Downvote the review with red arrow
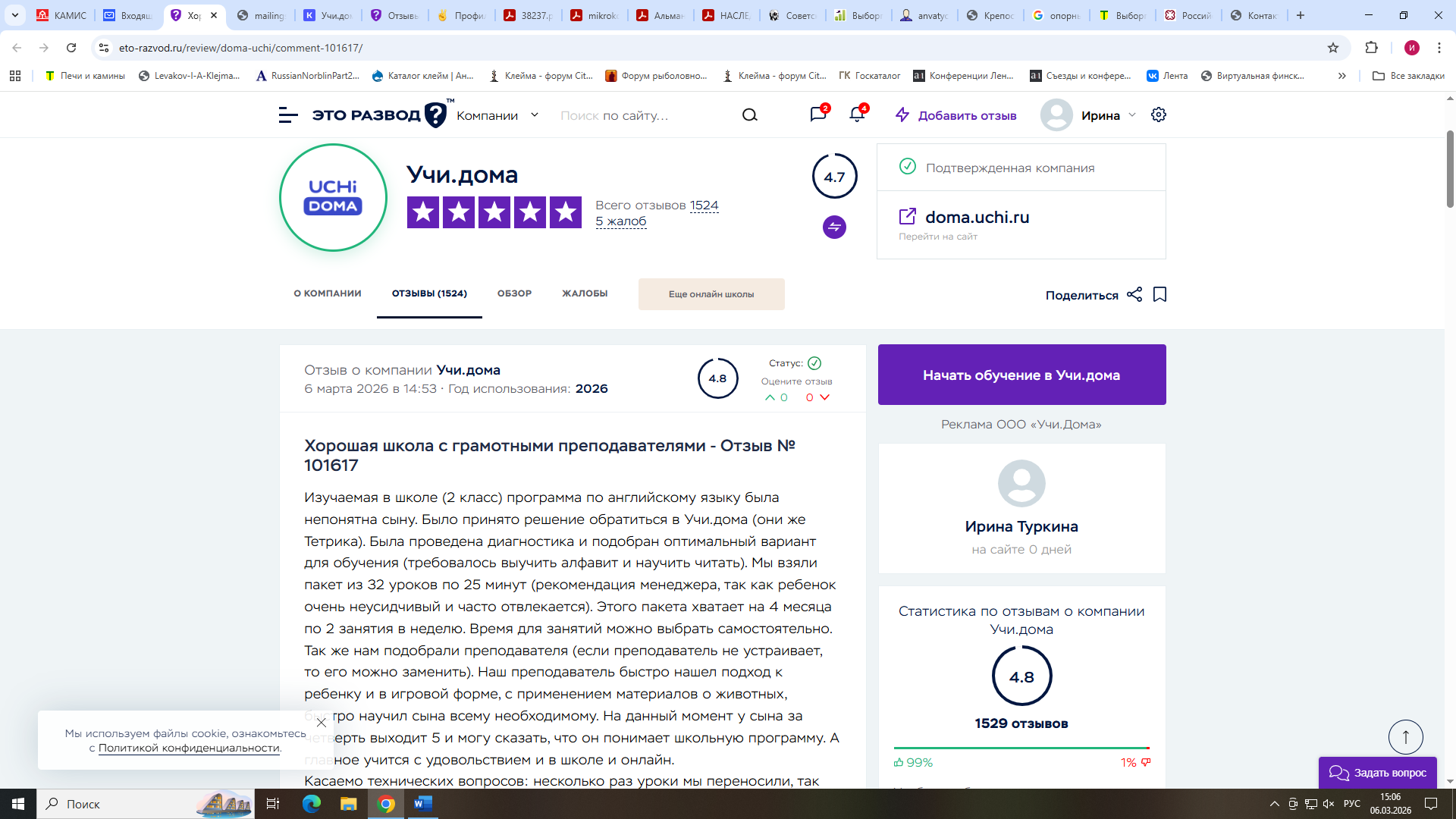Viewport: 1456px width, 819px height. (824, 397)
